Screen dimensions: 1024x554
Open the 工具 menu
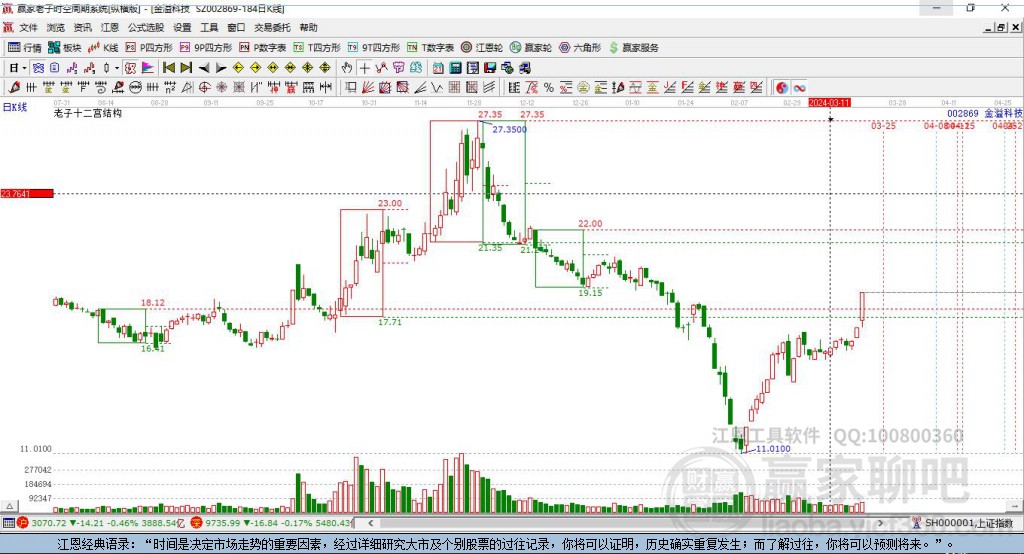(x=209, y=27)
